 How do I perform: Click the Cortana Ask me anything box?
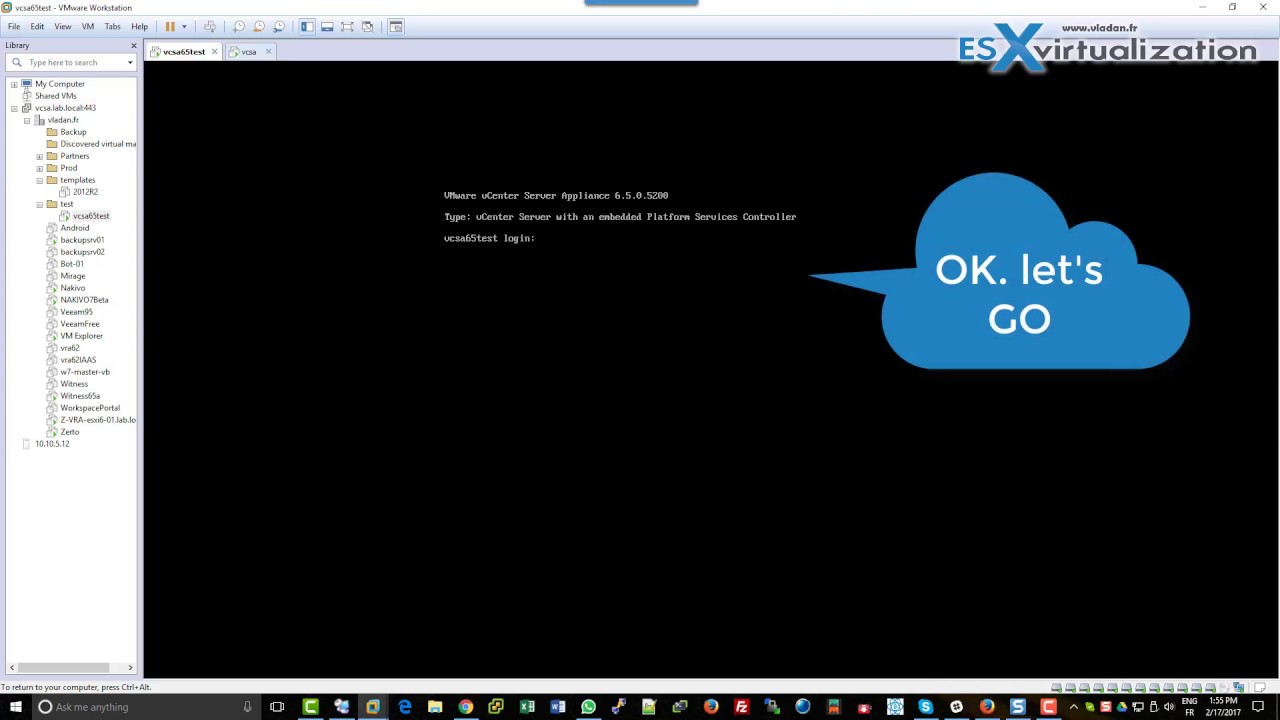(x=145, y=707)
